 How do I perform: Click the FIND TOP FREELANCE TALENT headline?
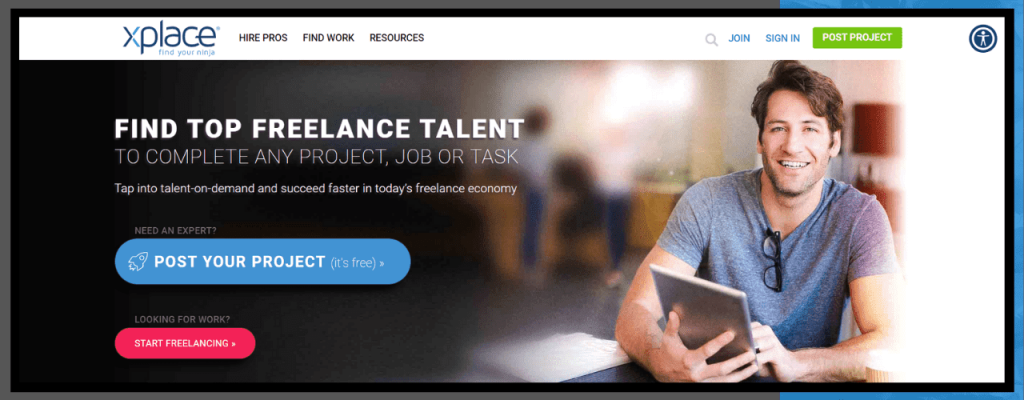tap(319, 129)
